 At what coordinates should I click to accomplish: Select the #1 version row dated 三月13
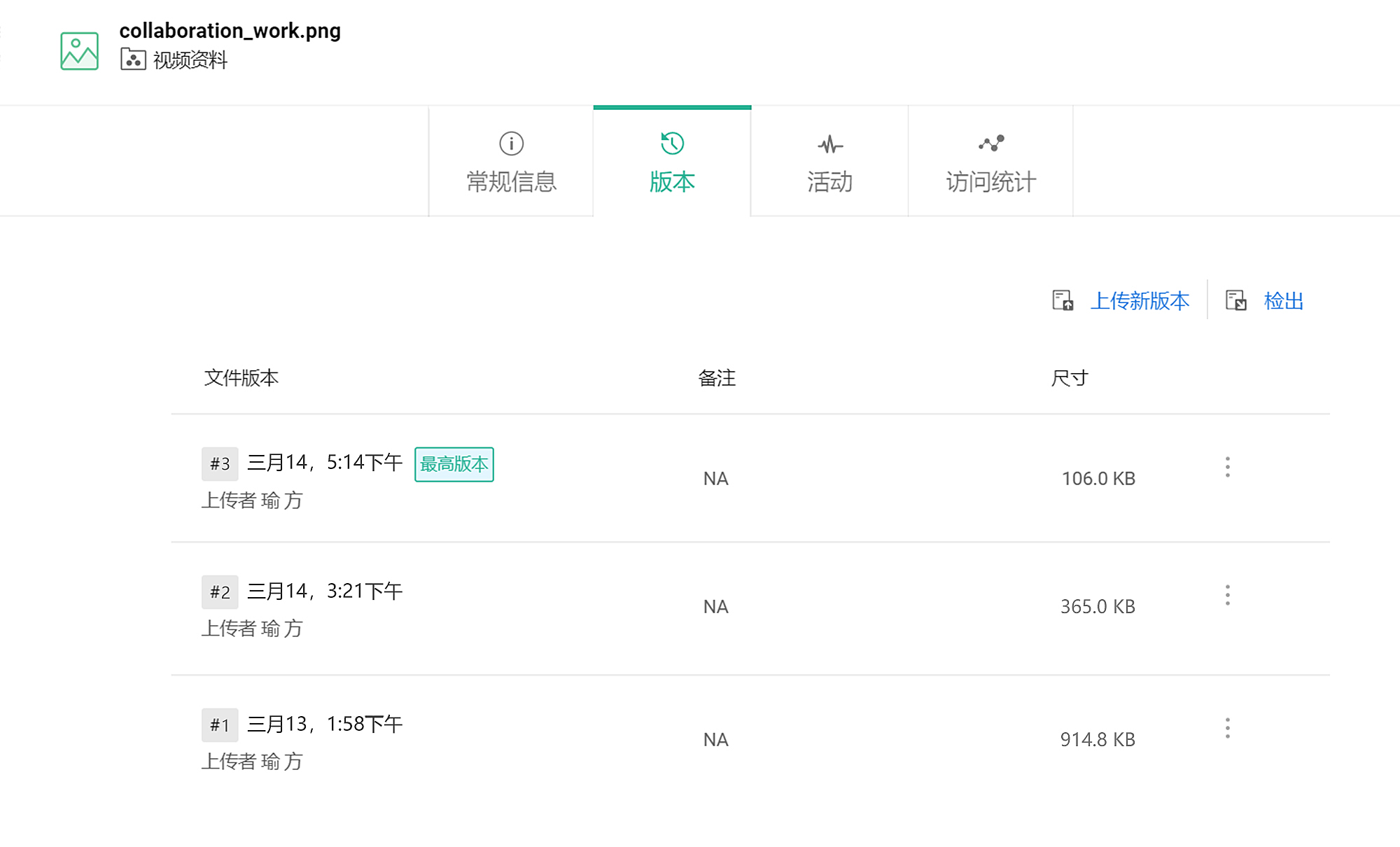pyautogui.click(x=325, y=724)
